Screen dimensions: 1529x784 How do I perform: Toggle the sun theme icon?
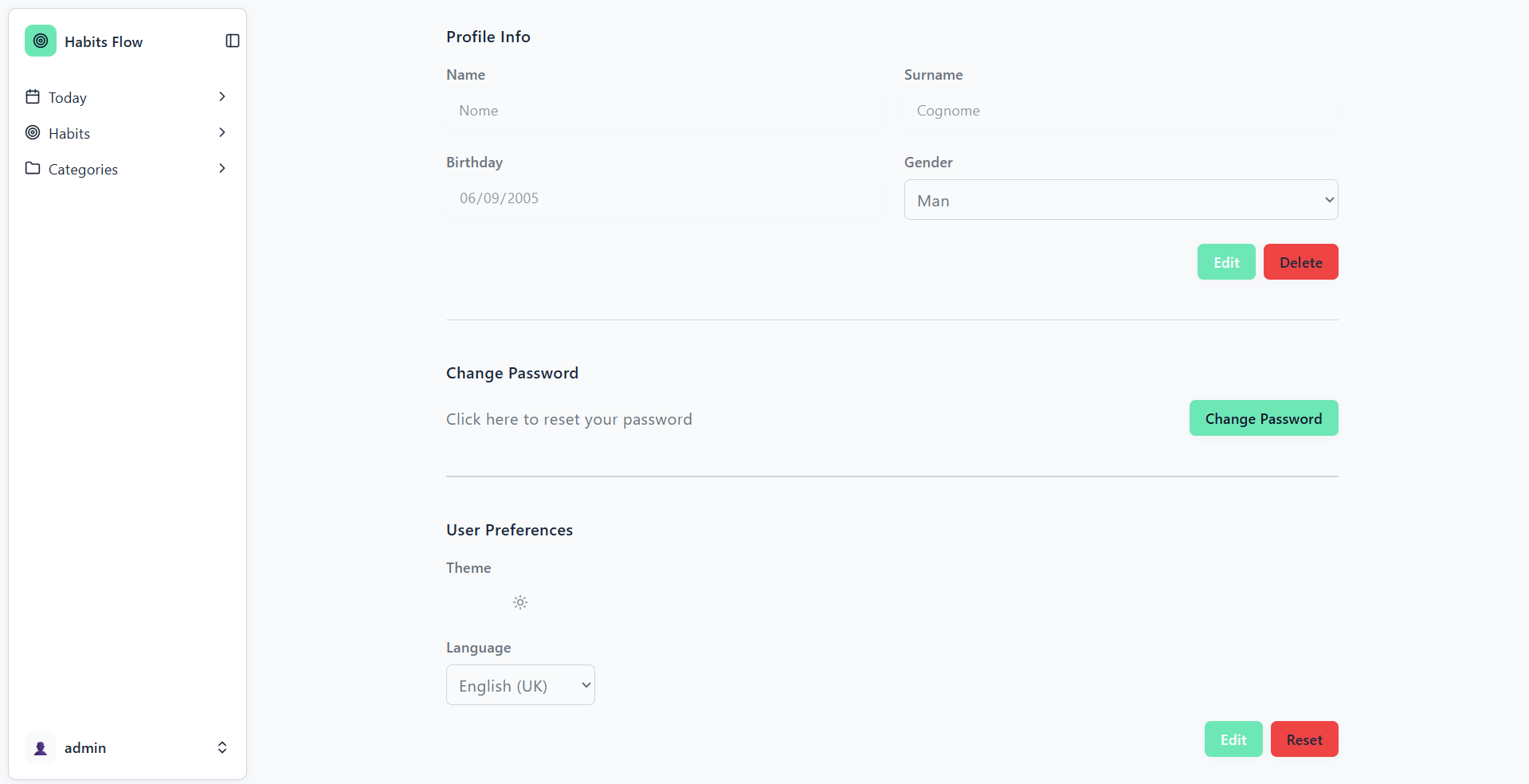(x=520, y=602)
